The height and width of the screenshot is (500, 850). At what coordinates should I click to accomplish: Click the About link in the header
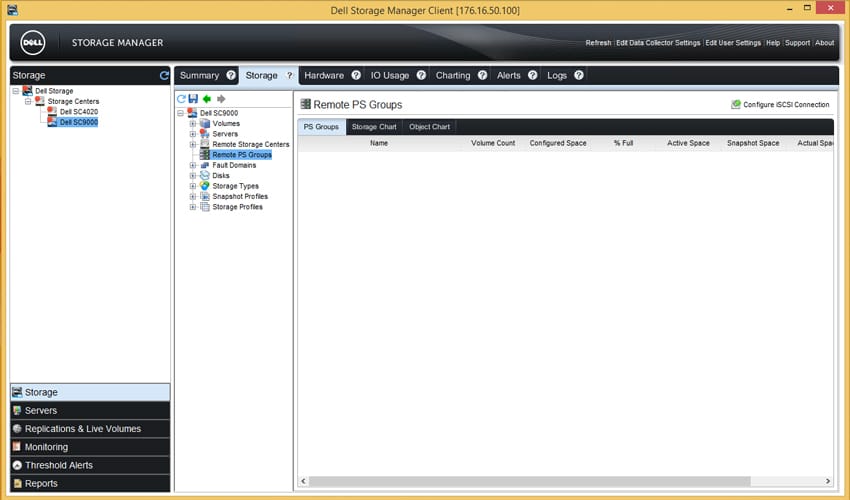coord(825,43)
